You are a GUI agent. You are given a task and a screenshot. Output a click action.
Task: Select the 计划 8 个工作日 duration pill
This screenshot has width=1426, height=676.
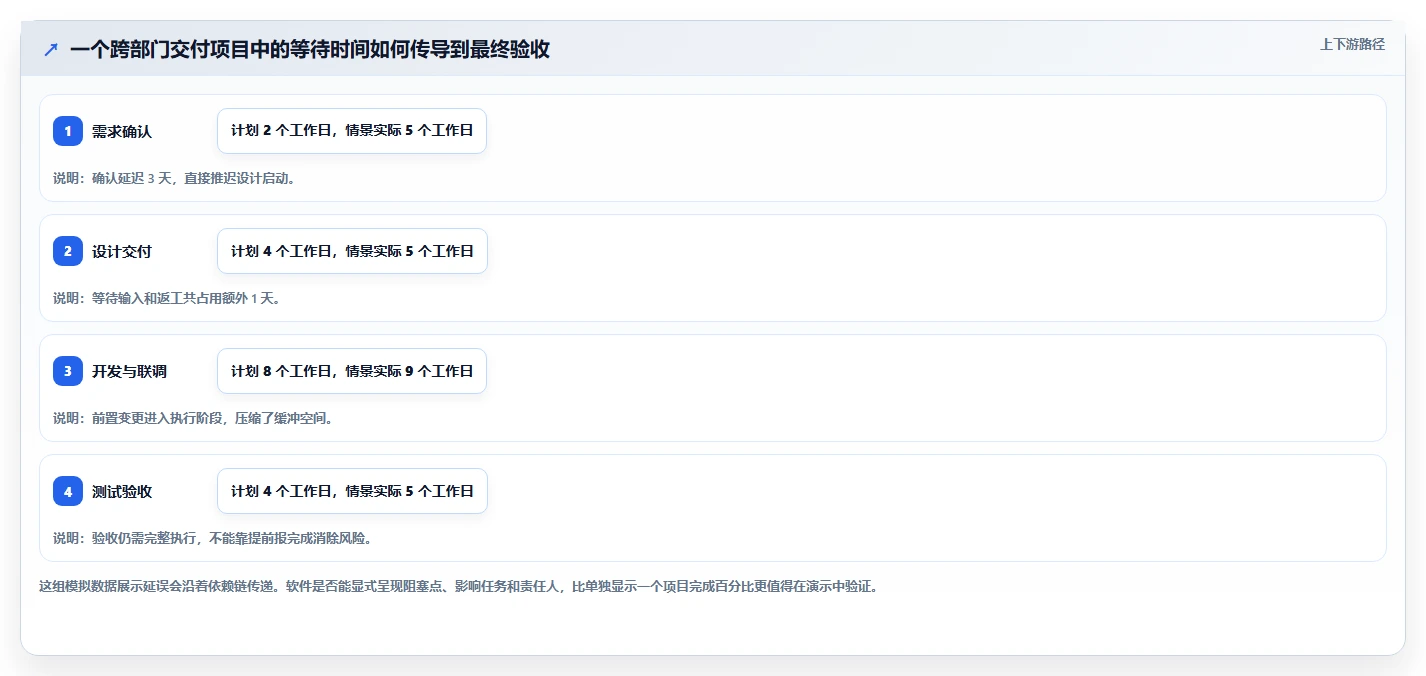(352, 371)
